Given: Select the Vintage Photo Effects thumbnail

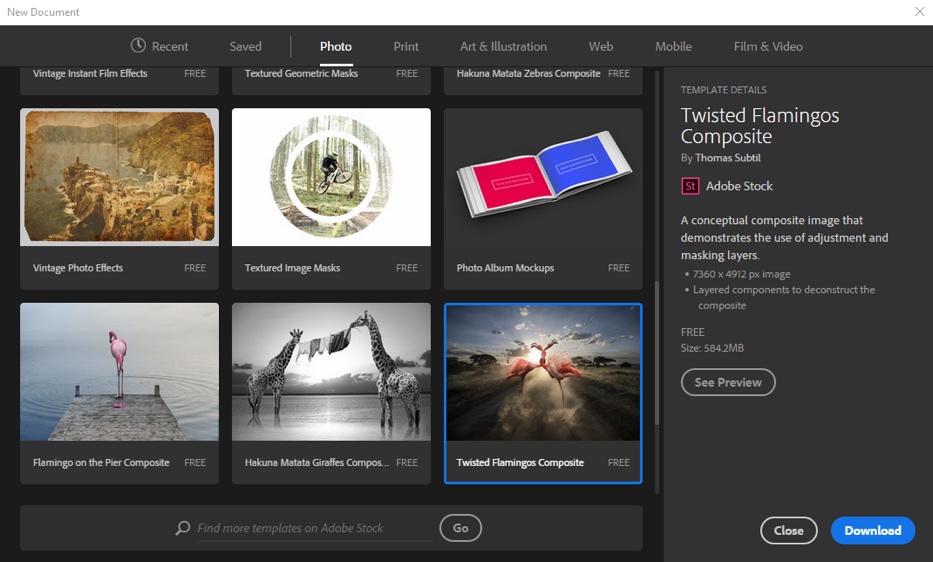Looking at the screenshot, I should pyautogui.click(x=119, y=178).
